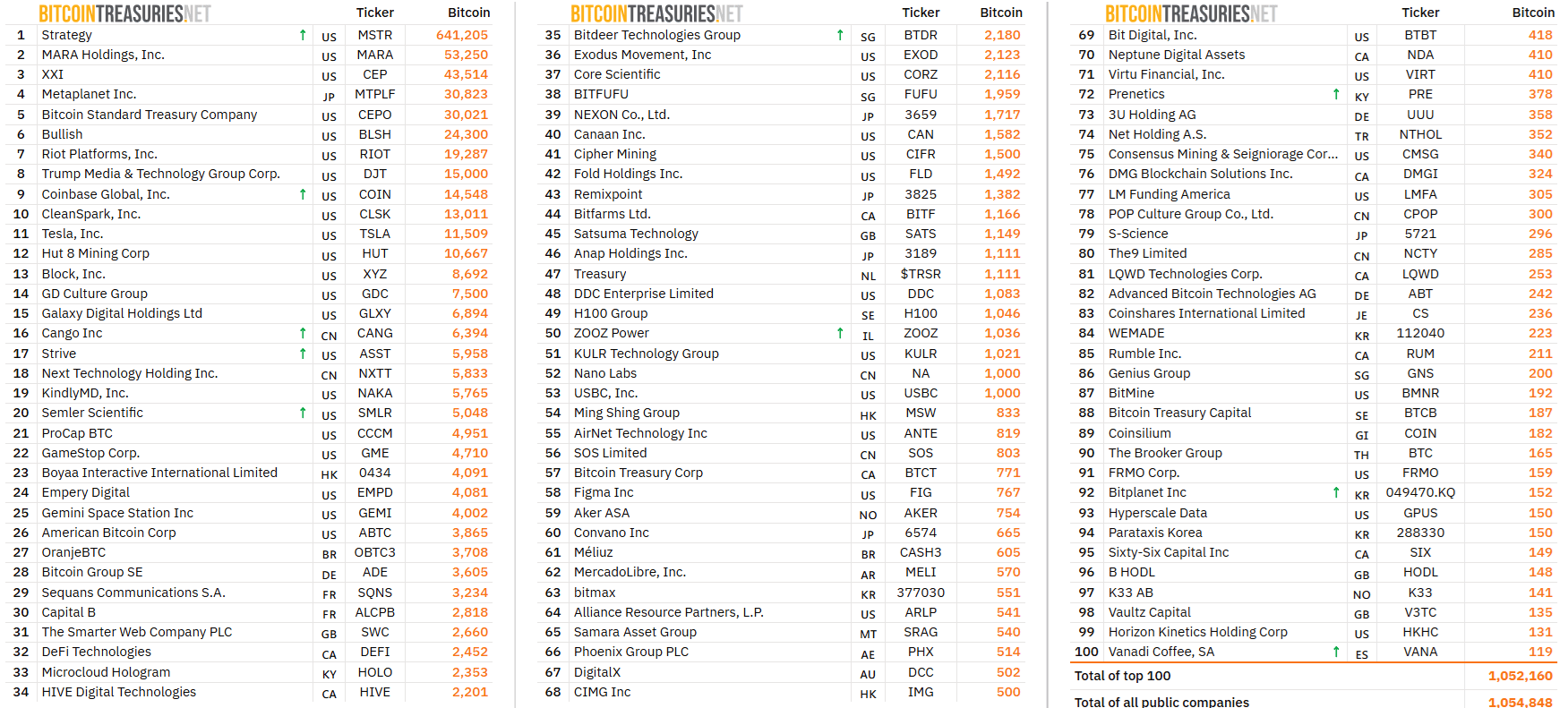This screenshot has width=1568, height=708.
Task: Click the up arrow icon beside Cango Inc
Action: pyautogui.click(x=303, y=333)
